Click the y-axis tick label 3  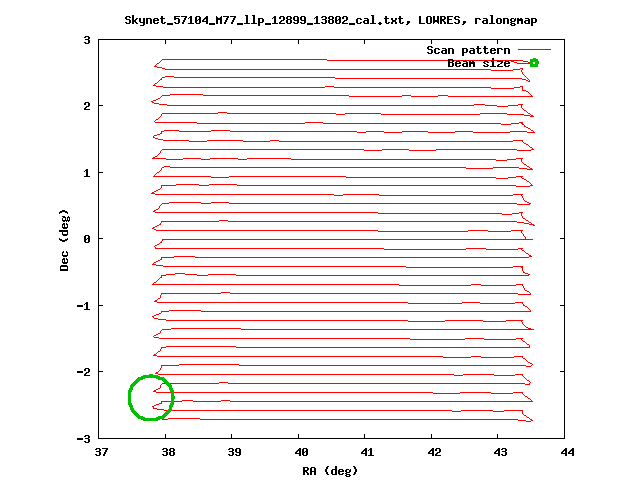click(88, 40)
